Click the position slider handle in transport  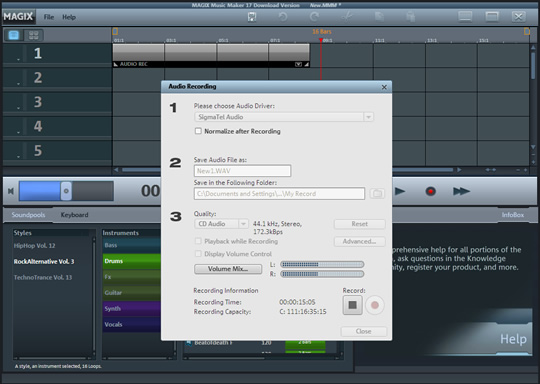point(66,191)
